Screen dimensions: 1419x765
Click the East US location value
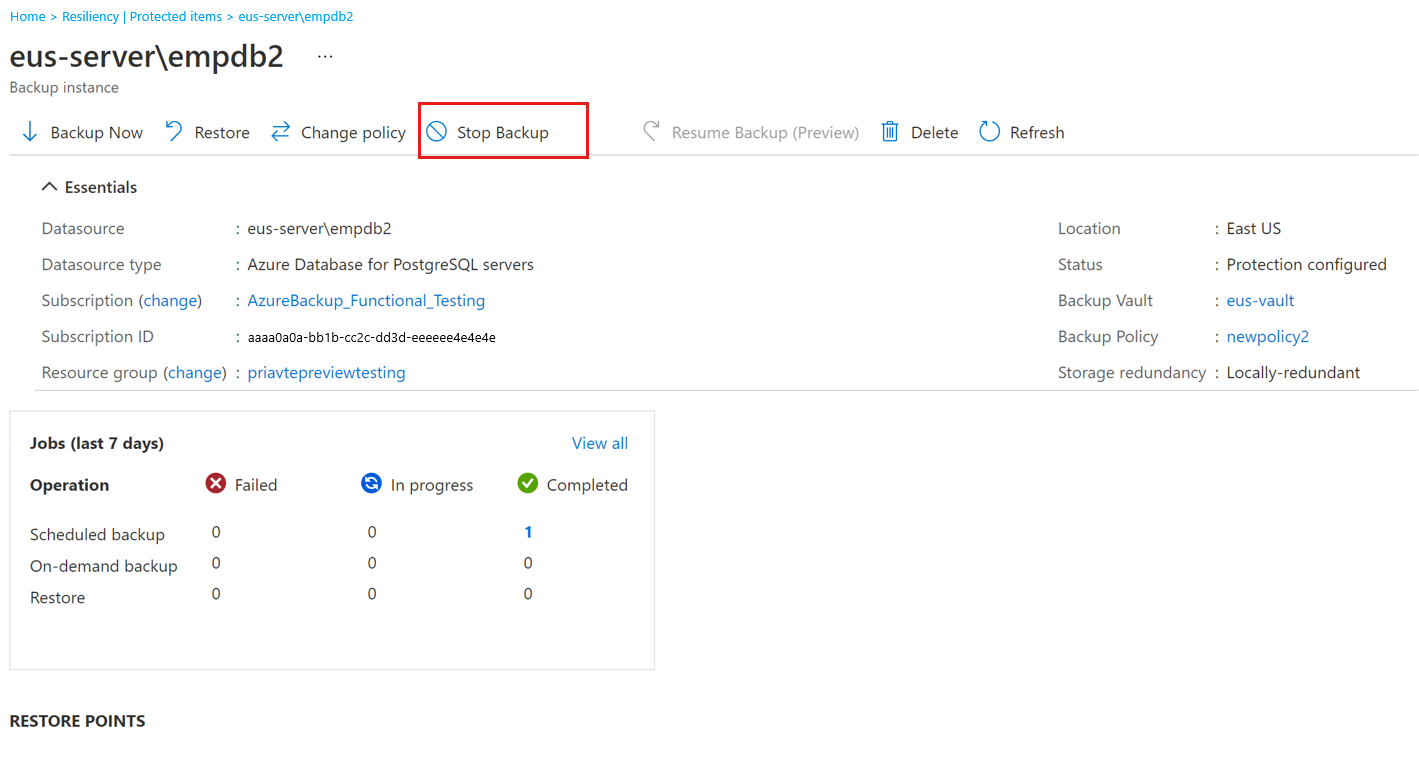(x=1254, y=229)
